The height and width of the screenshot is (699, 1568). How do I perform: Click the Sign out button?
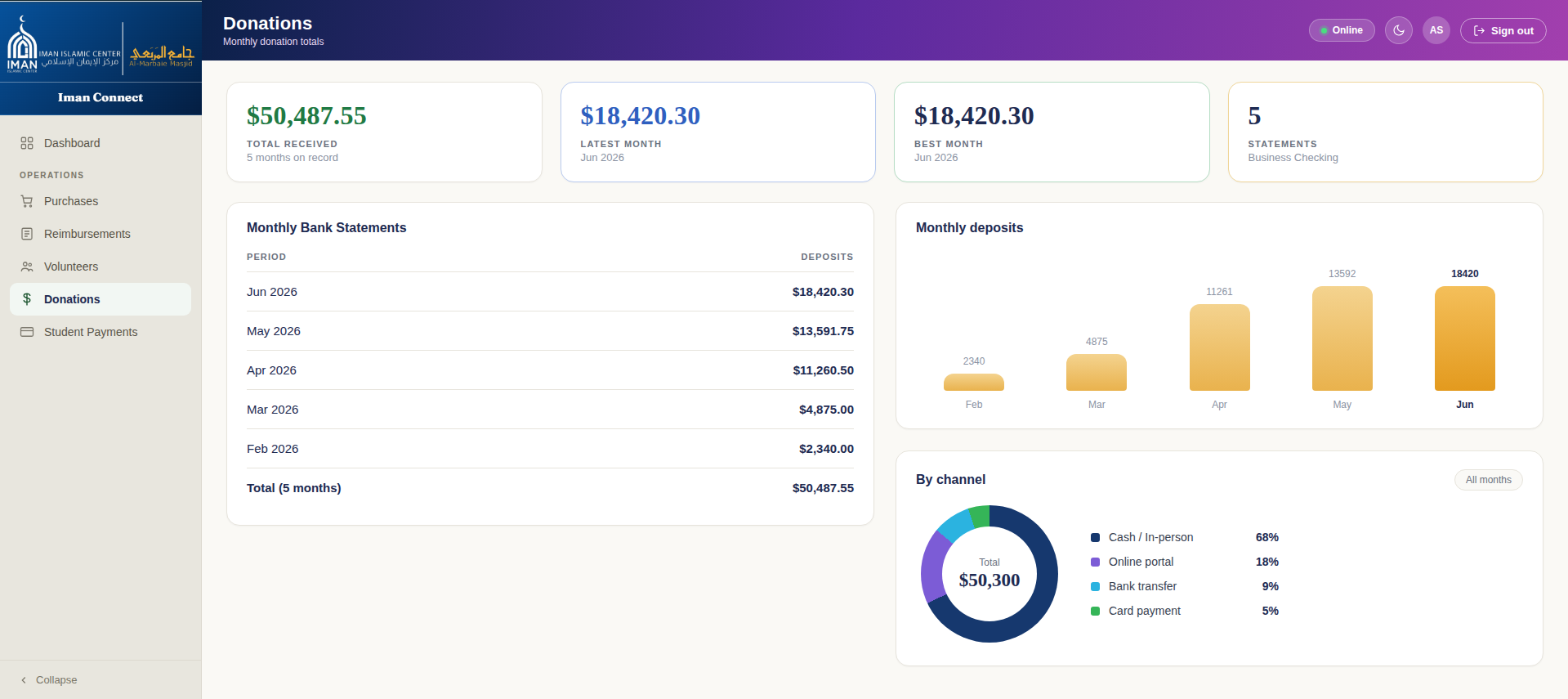click(x=1503, y=30)
